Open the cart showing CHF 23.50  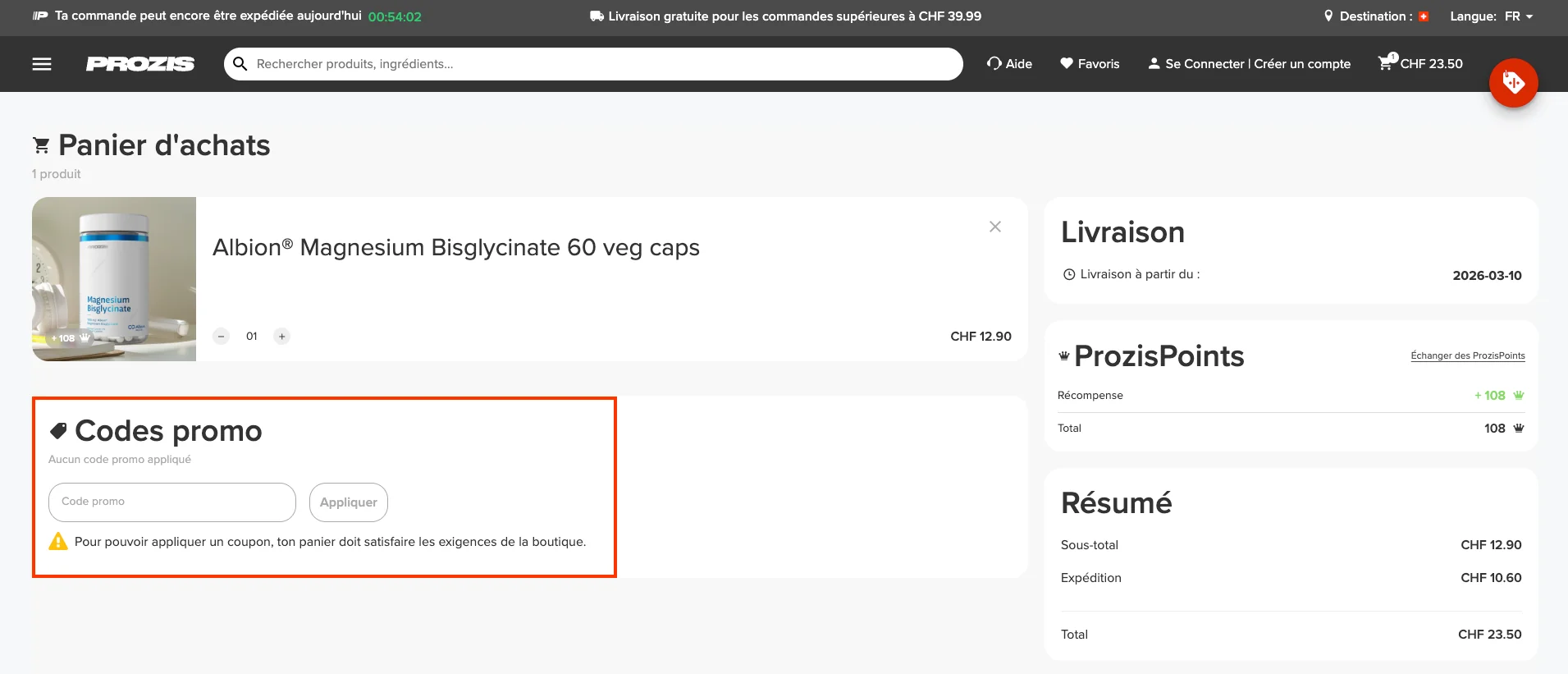click(1420, 63)
